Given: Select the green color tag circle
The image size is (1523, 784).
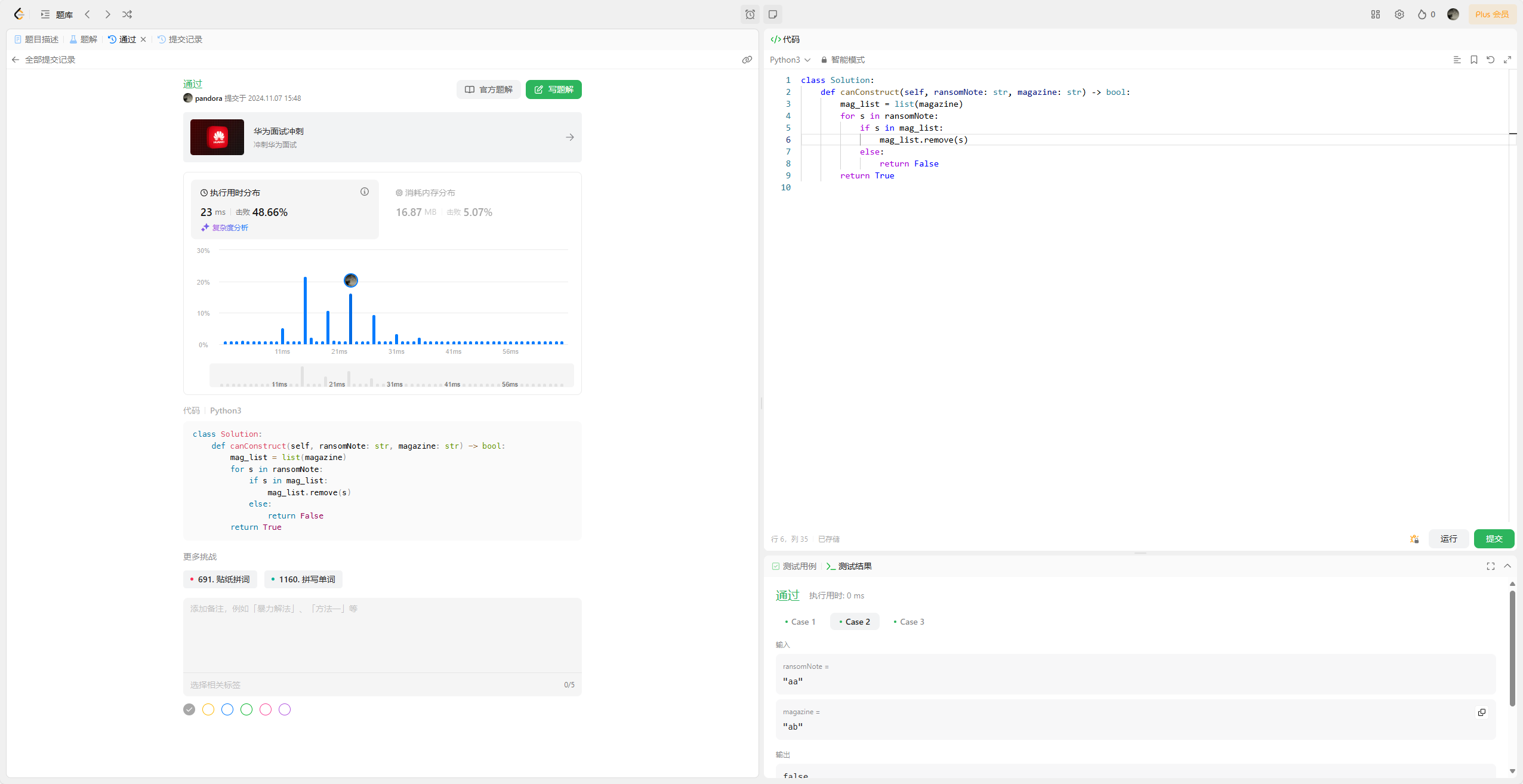Looking at the screenshot, I should point(246,709).
